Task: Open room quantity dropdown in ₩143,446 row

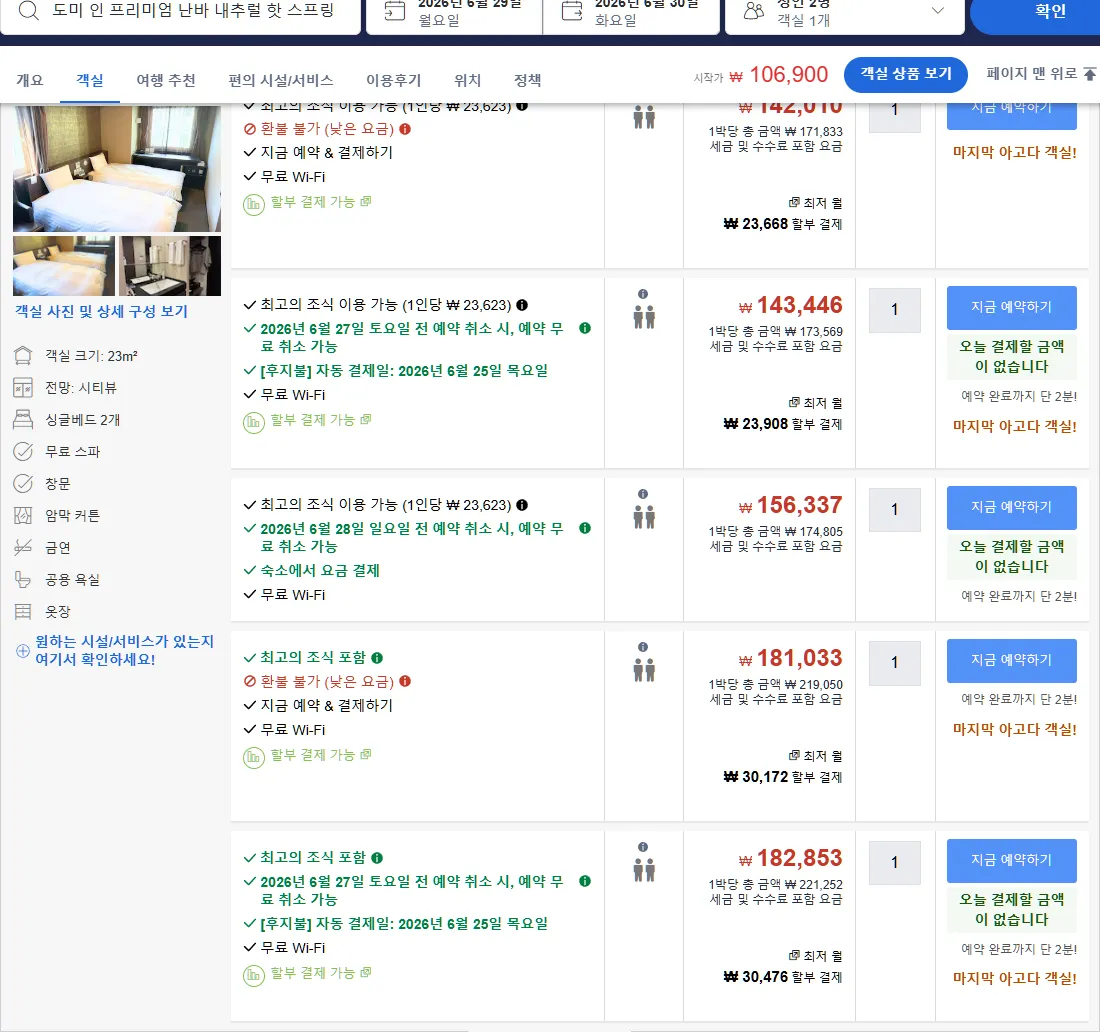Action: [894, 309]
